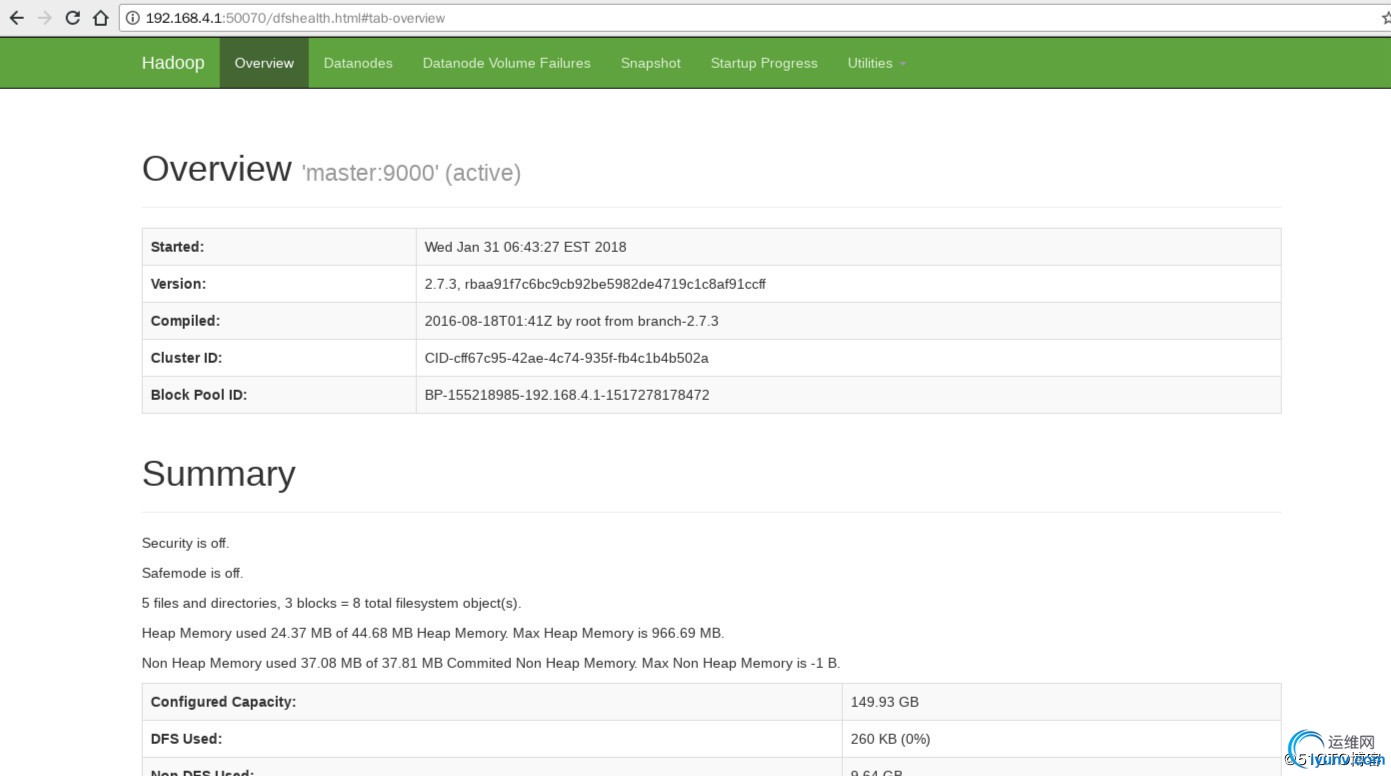Expand the Utilities dropdown menu
Image resolution: width=1391 pixels, height=776 pixels.
coord(877,63)
